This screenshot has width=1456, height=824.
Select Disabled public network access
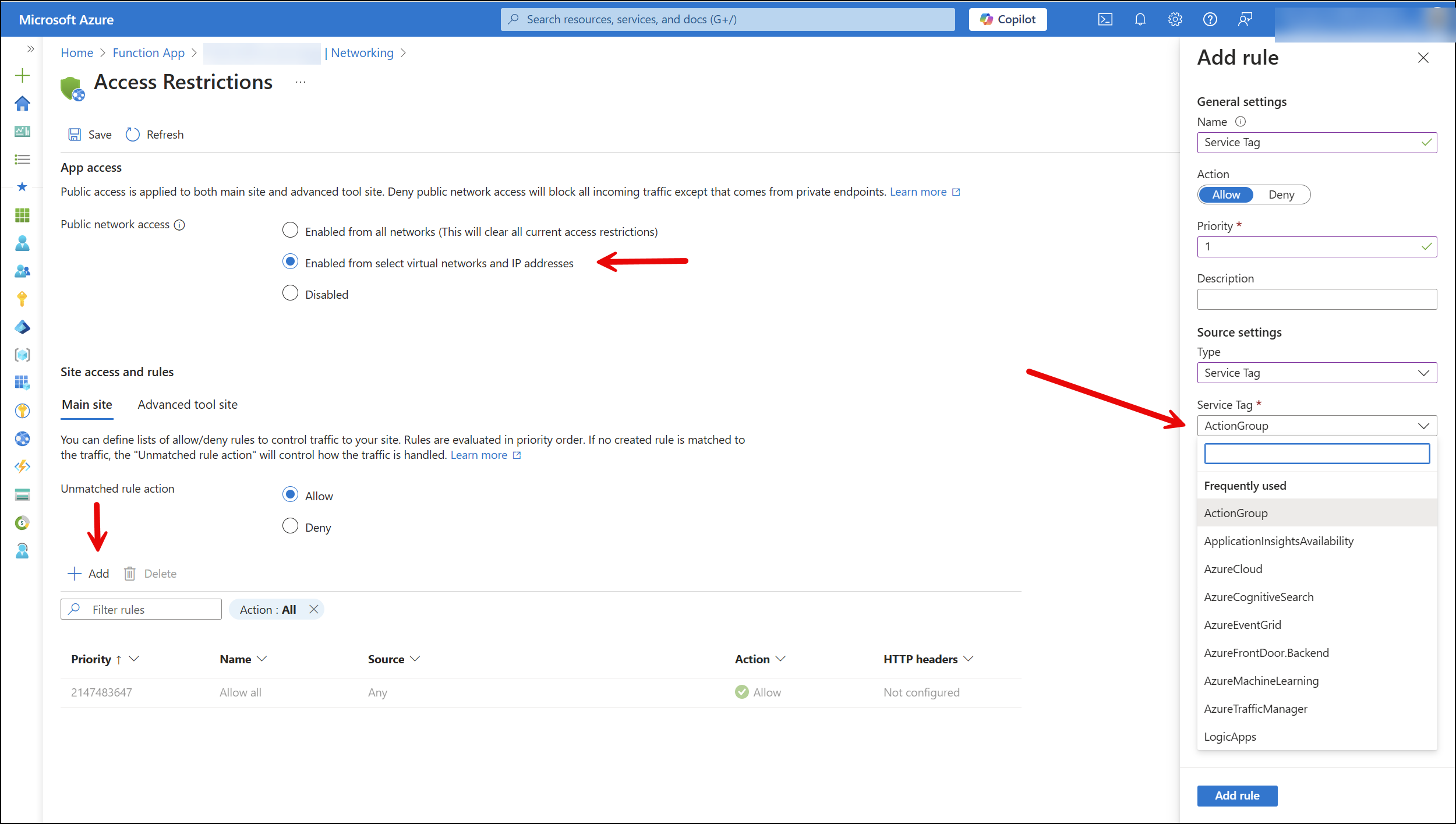coord(290,293)
